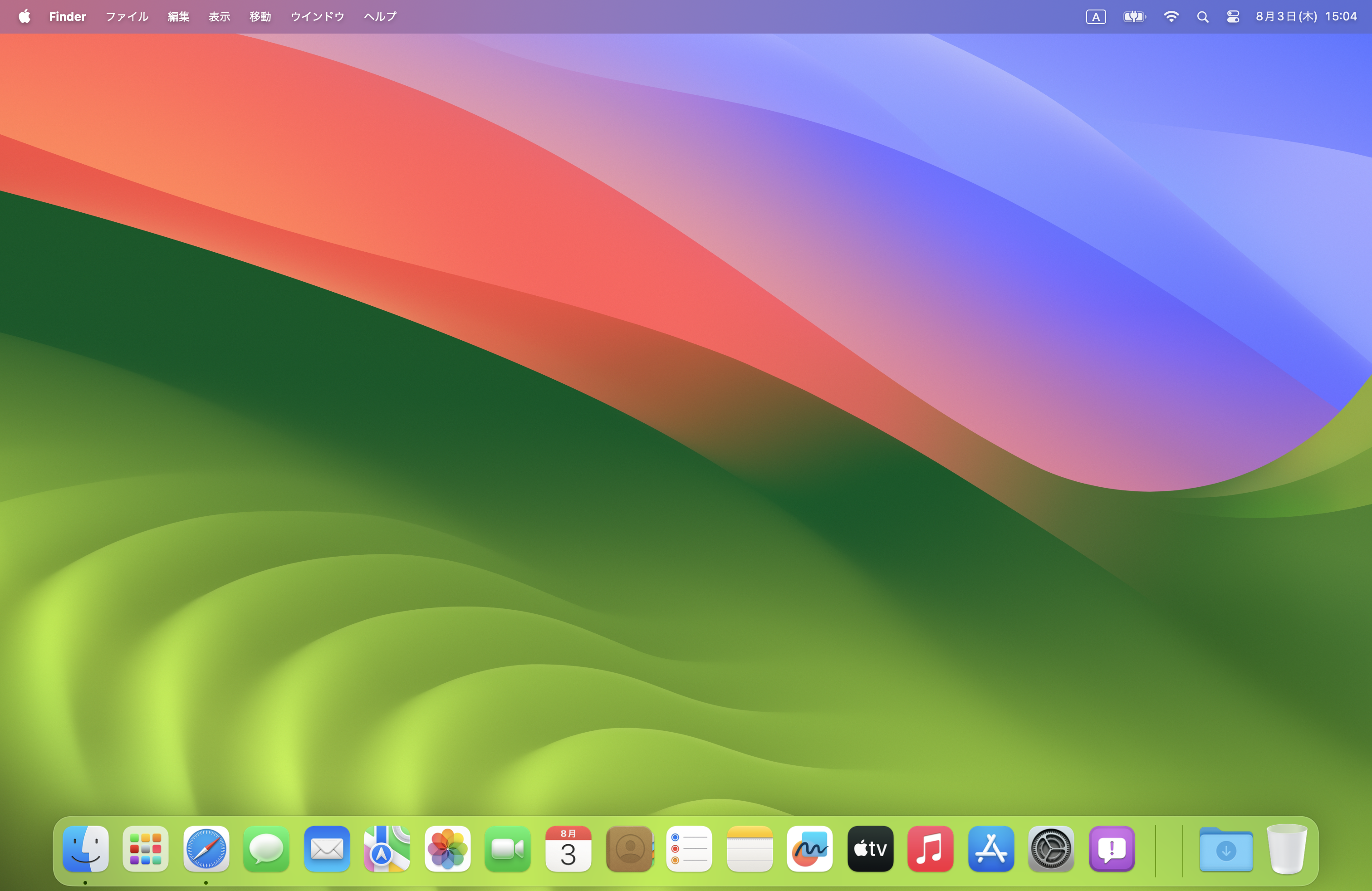Launch the Photos app
1372x891 pixels.
(x=447, y=849)
